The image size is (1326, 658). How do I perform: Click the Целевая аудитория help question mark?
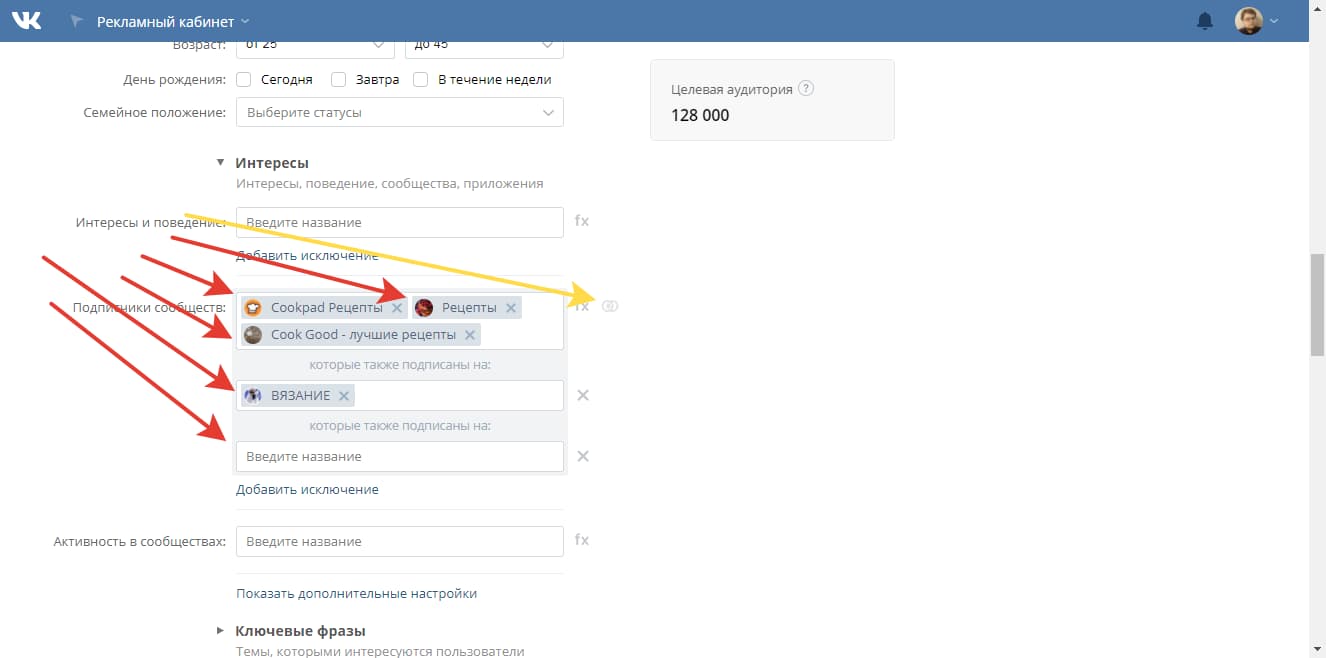click(806, 88)
